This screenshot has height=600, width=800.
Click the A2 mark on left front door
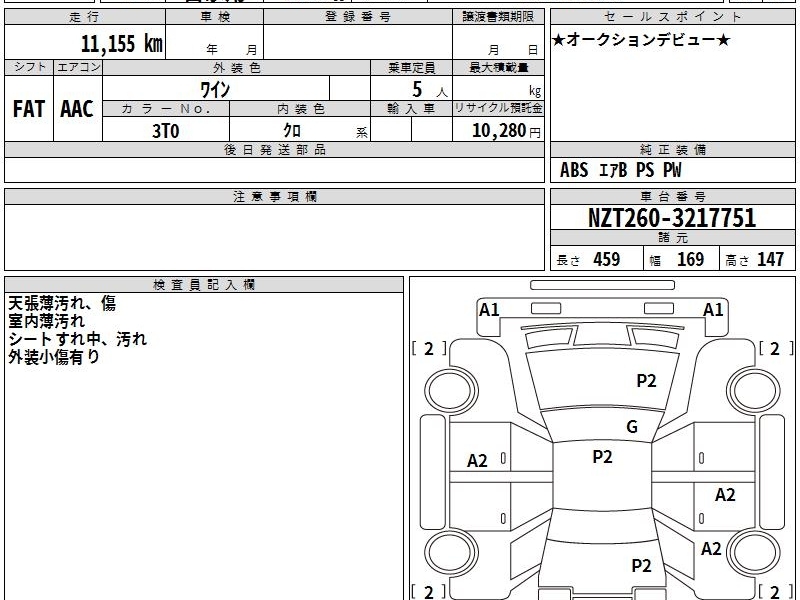[478, 461]
